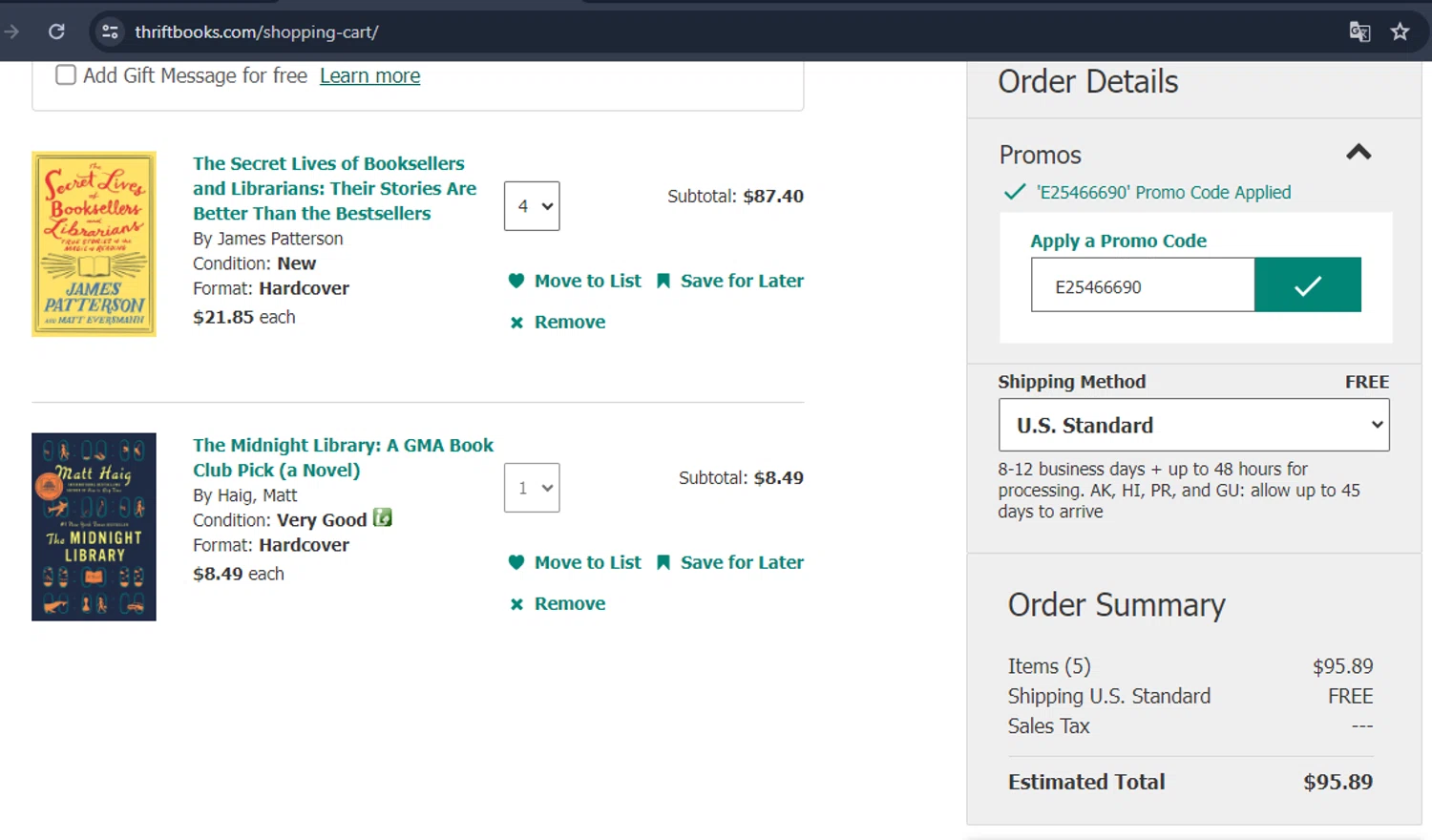This screenshot has width=1432, height=840.
Task: Click the Estimated Total $95.89 amount
Action: [x=1337, y=782]
